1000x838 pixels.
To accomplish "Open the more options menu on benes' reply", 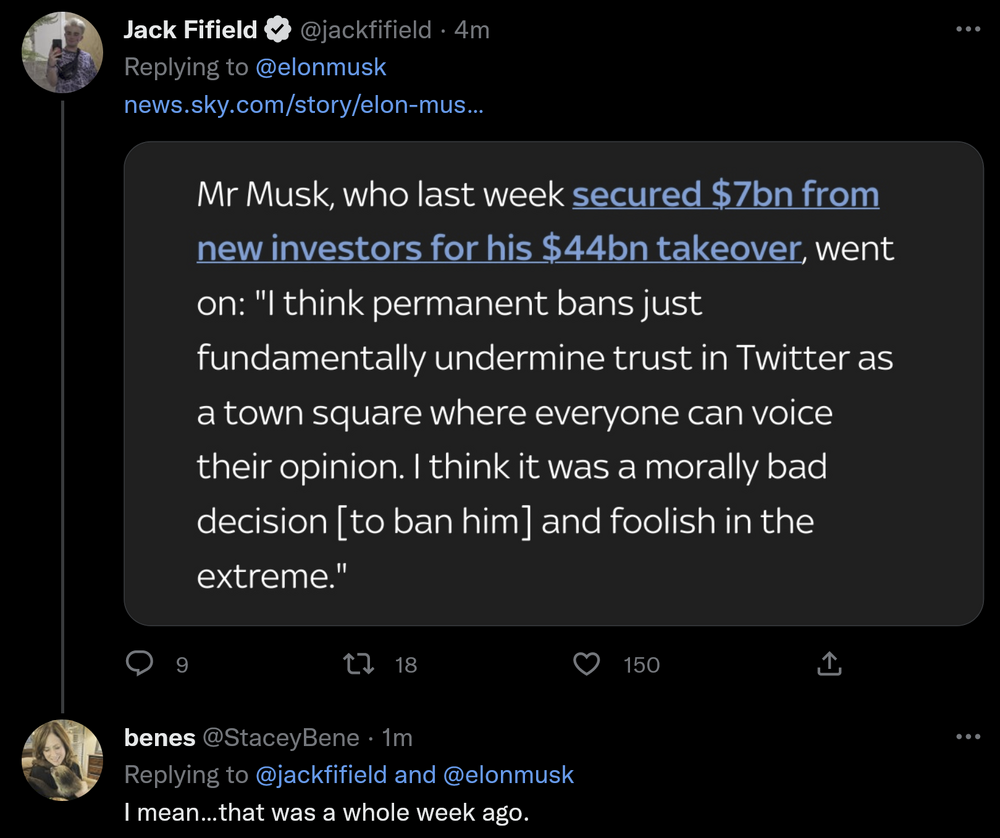I will [968, 737].
